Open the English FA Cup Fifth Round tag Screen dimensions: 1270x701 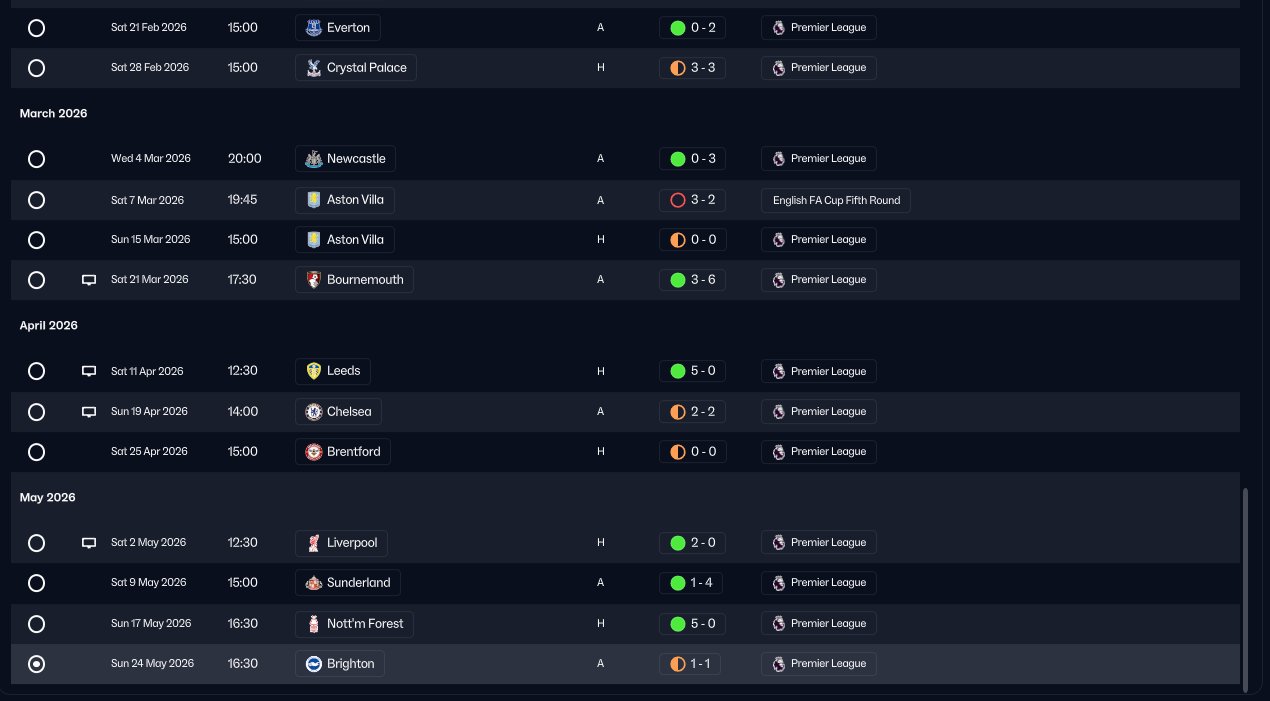(836, 200)
